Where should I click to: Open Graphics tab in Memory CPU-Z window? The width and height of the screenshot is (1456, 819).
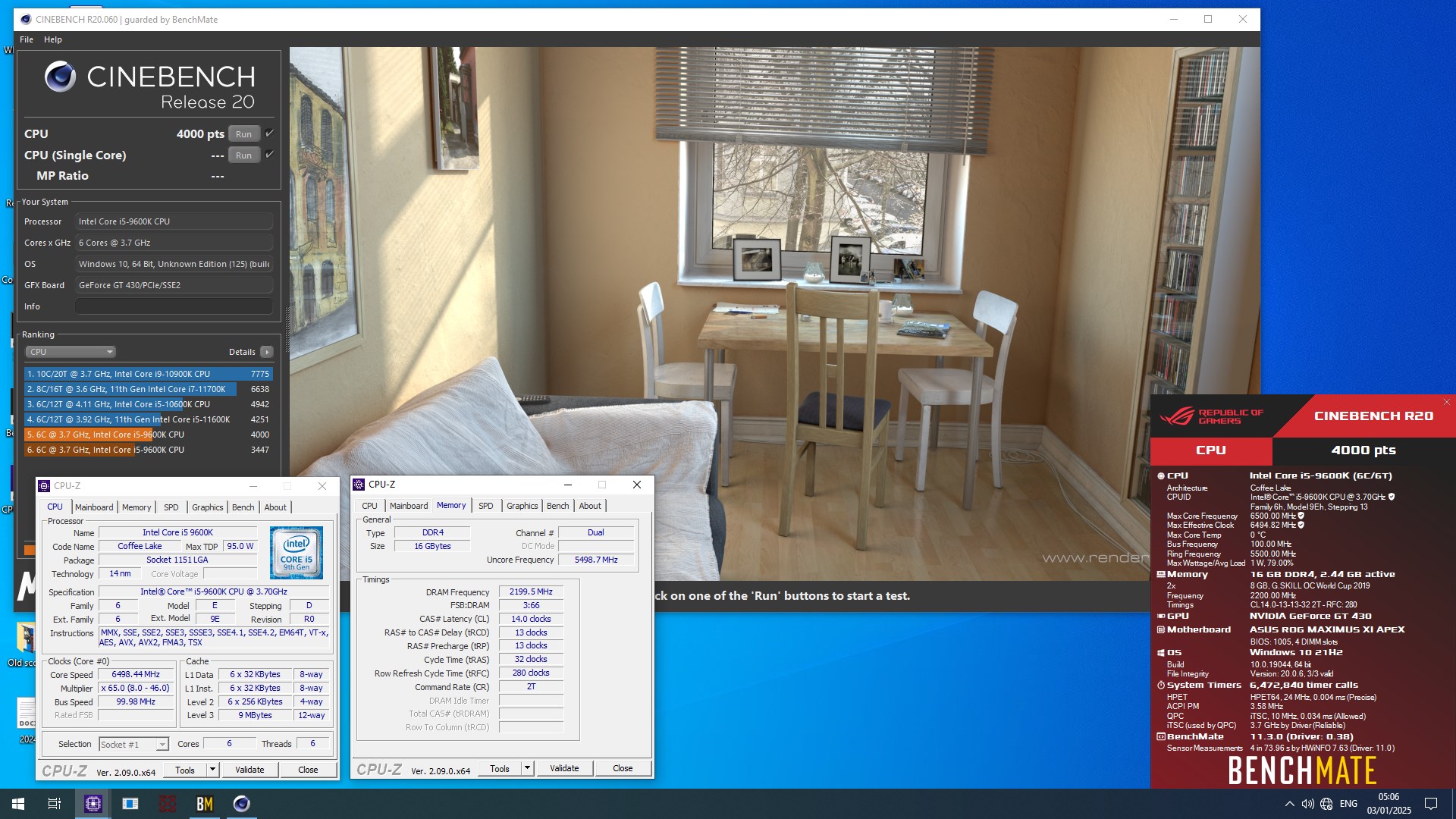point(522,506)
